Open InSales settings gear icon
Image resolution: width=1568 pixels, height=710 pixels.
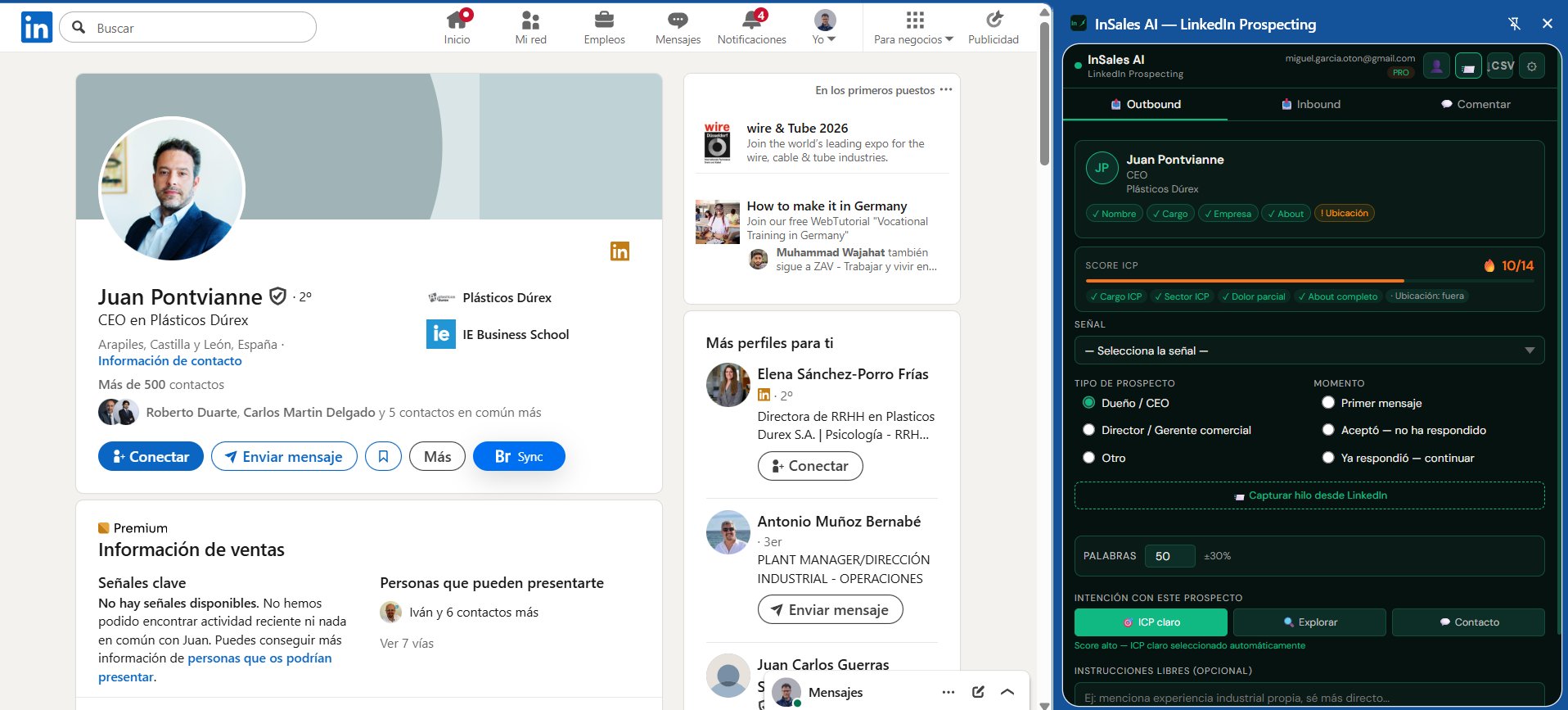(x=1532, y=66)
